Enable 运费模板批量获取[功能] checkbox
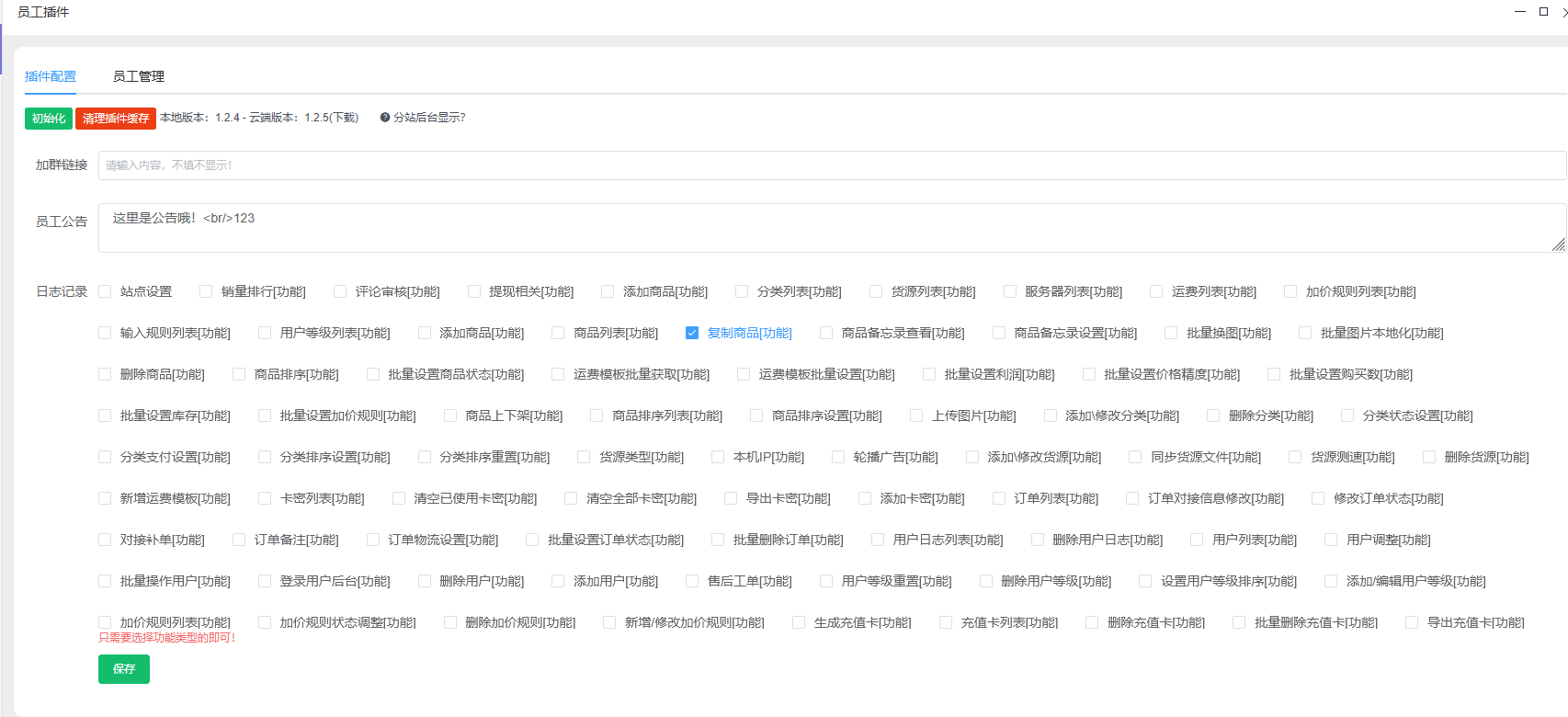1568x717 pixels. coord(558,374)
